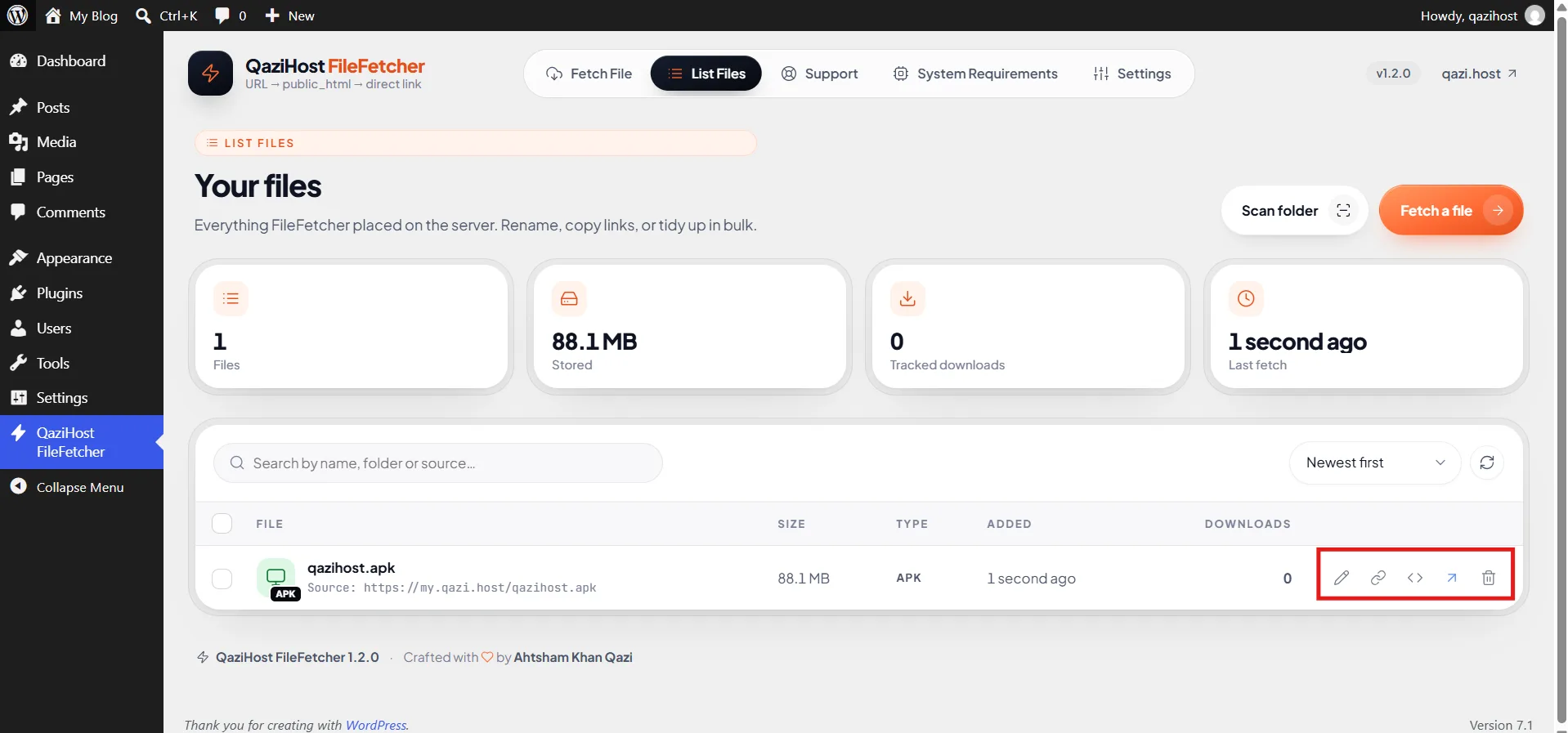Open the Dashboard menu item
Screen dimensions: 1568x733
coord(82,61)
